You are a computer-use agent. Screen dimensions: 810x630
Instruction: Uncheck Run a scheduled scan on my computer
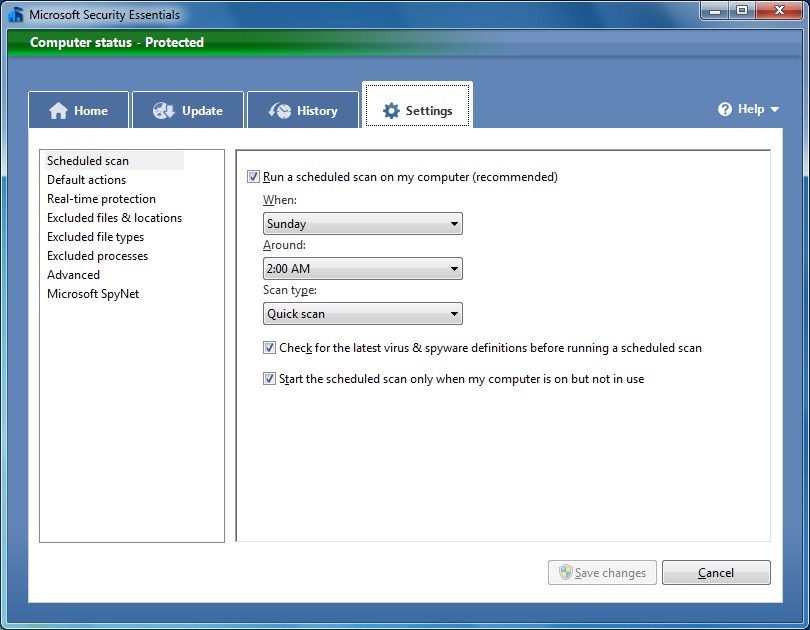[253, 177]
